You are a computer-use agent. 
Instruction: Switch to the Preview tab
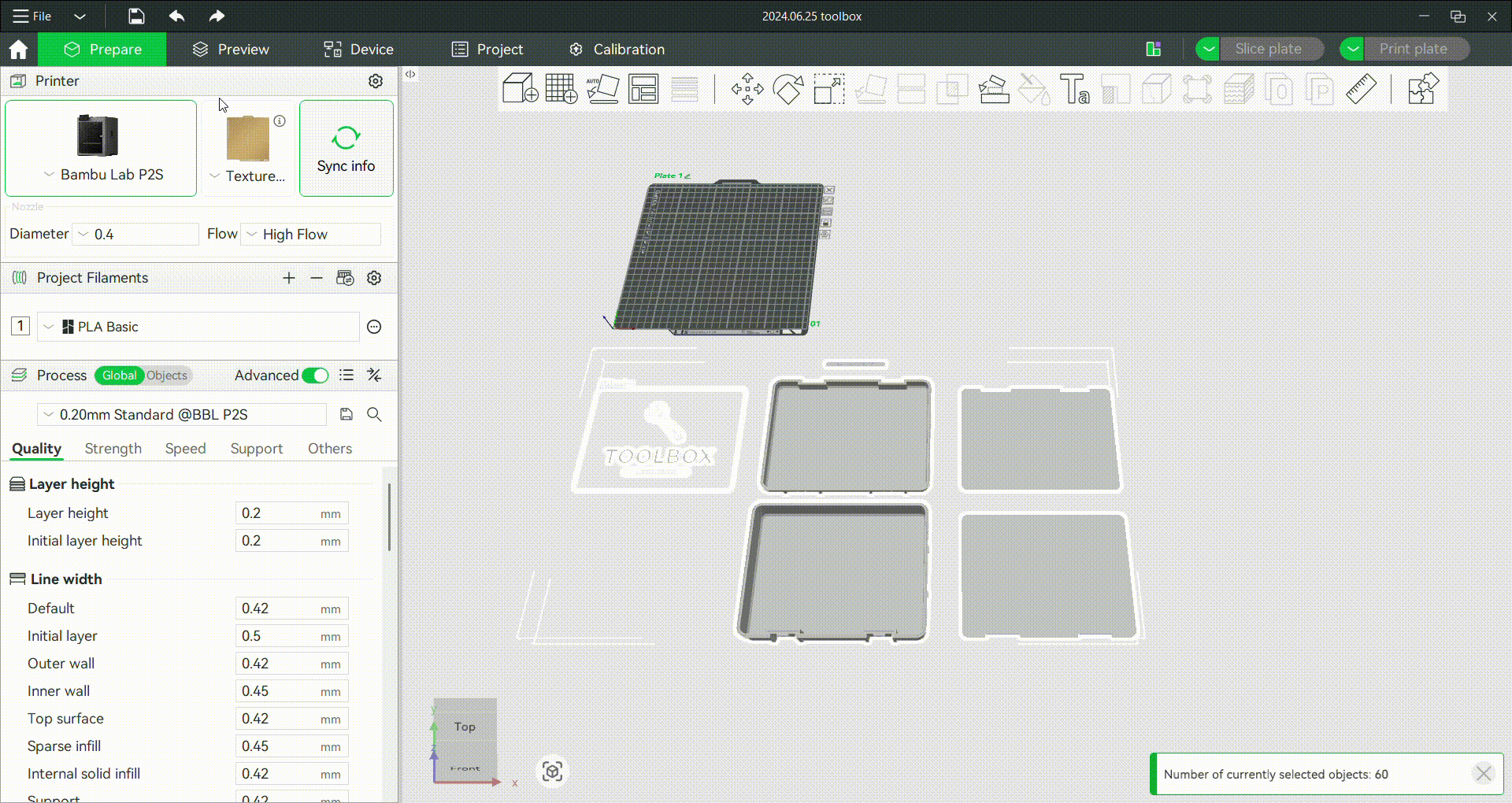231,50
